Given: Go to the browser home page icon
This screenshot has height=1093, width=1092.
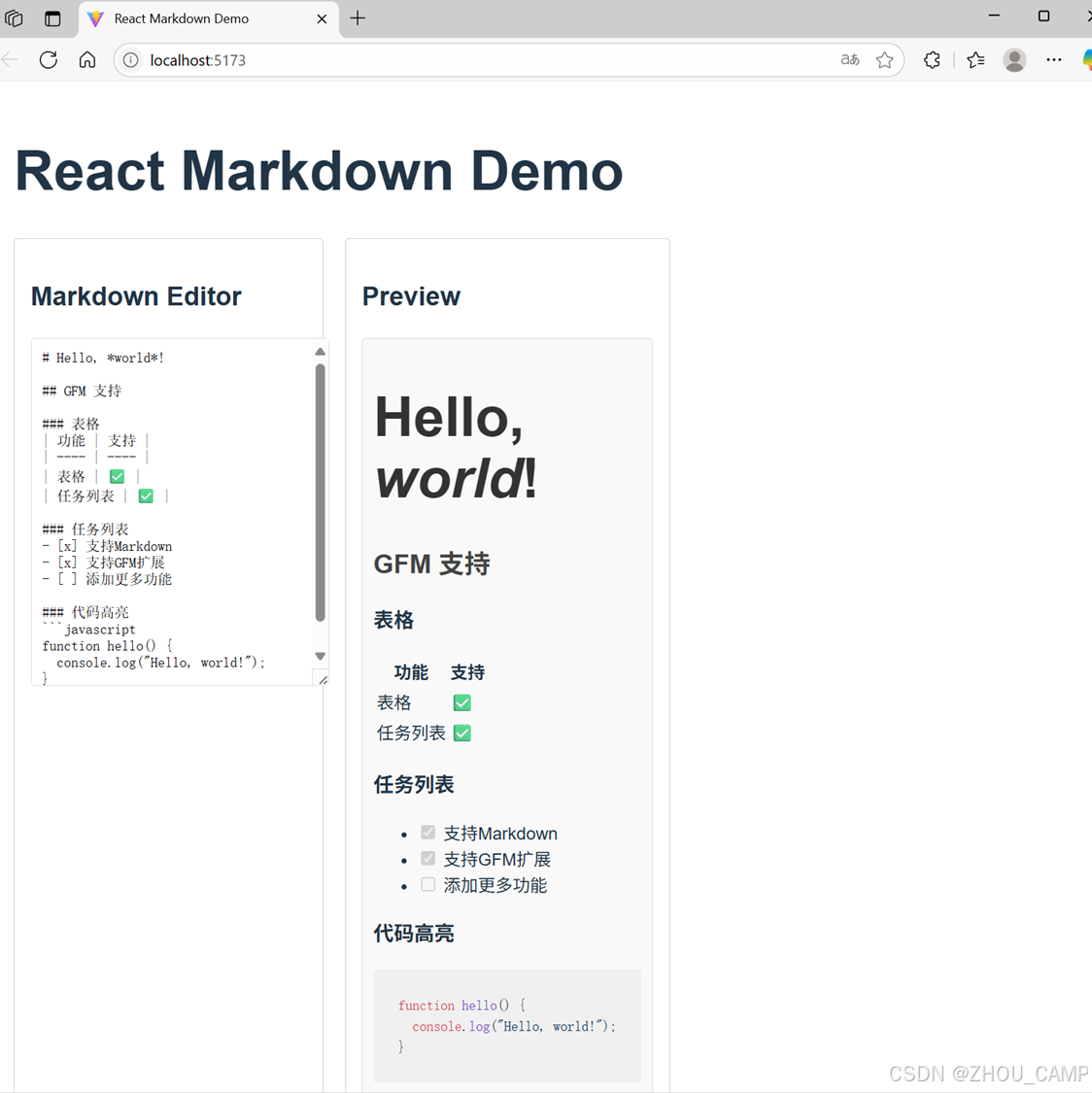Looking at the screenshot, I should coord(87,60).
